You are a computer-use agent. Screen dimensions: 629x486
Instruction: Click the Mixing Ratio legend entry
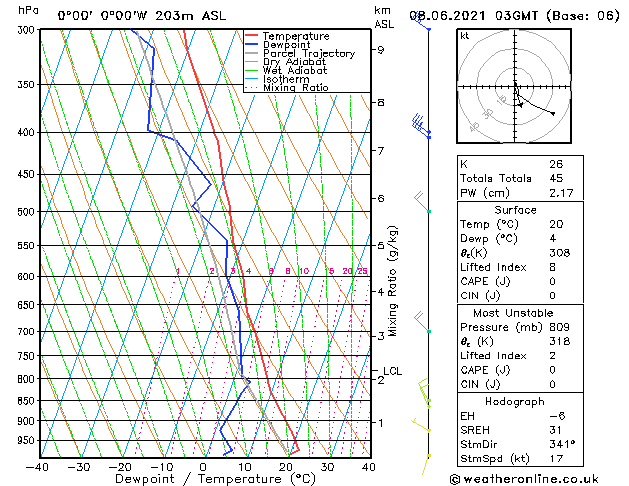(286, 87)
